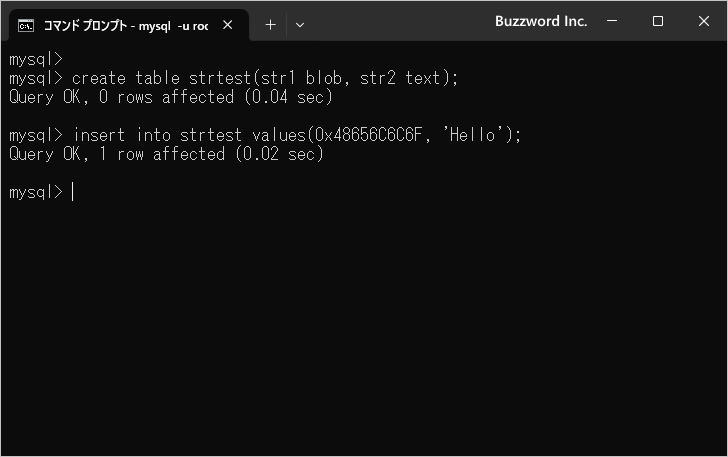Viewport: 728px width, 457px height.
Task: Click the word blob in the create statement
Action: coord(317,78)
